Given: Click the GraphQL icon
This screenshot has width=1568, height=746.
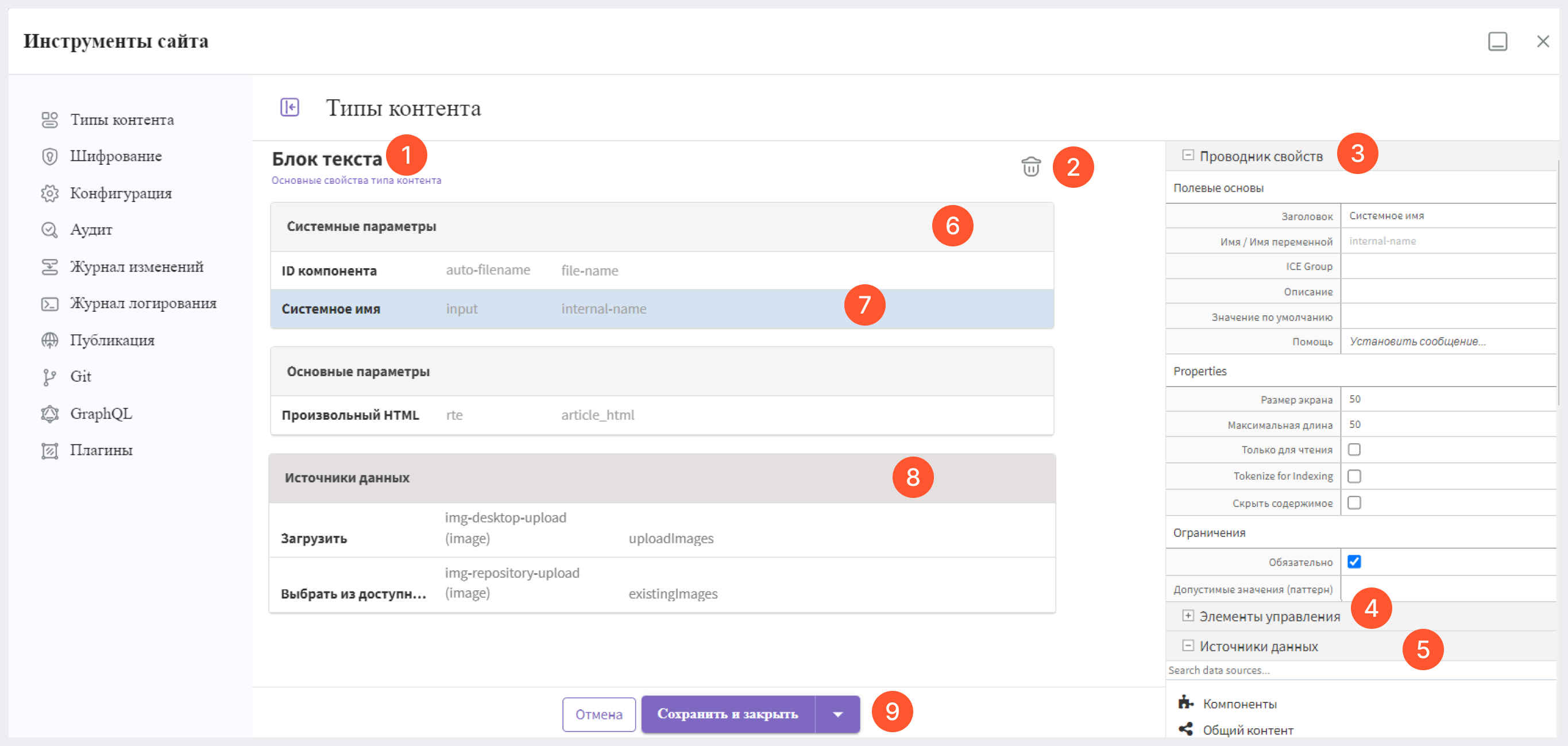Looking at the screenshot, I should tap(49, 413).
